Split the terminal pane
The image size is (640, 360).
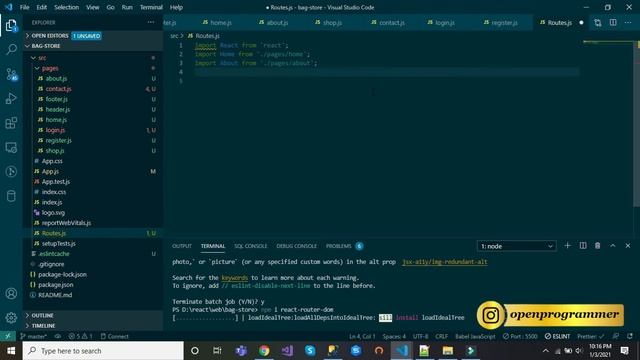[x=583, y=246]
